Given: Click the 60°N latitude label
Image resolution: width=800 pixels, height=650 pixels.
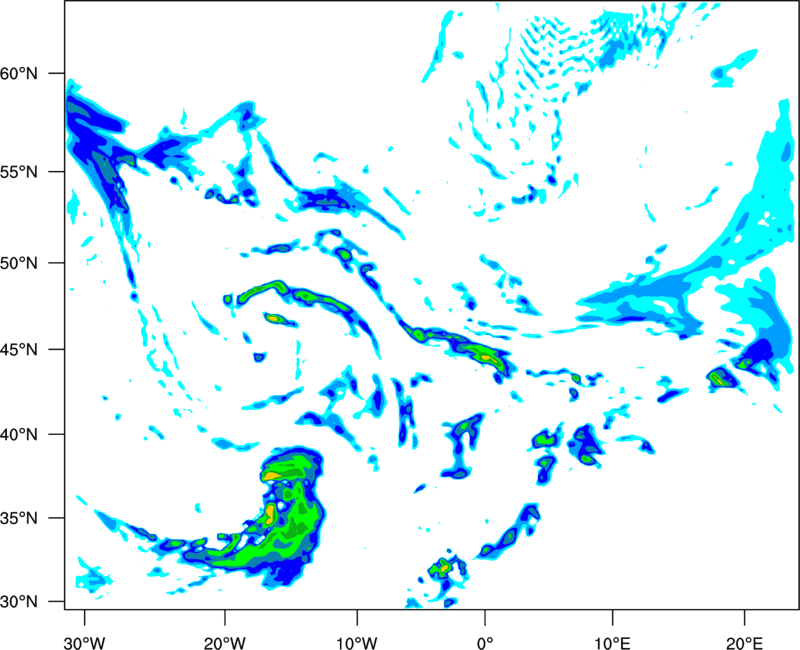Looking at the screenshot, I should pyautogui.click(x=19, y=74).
